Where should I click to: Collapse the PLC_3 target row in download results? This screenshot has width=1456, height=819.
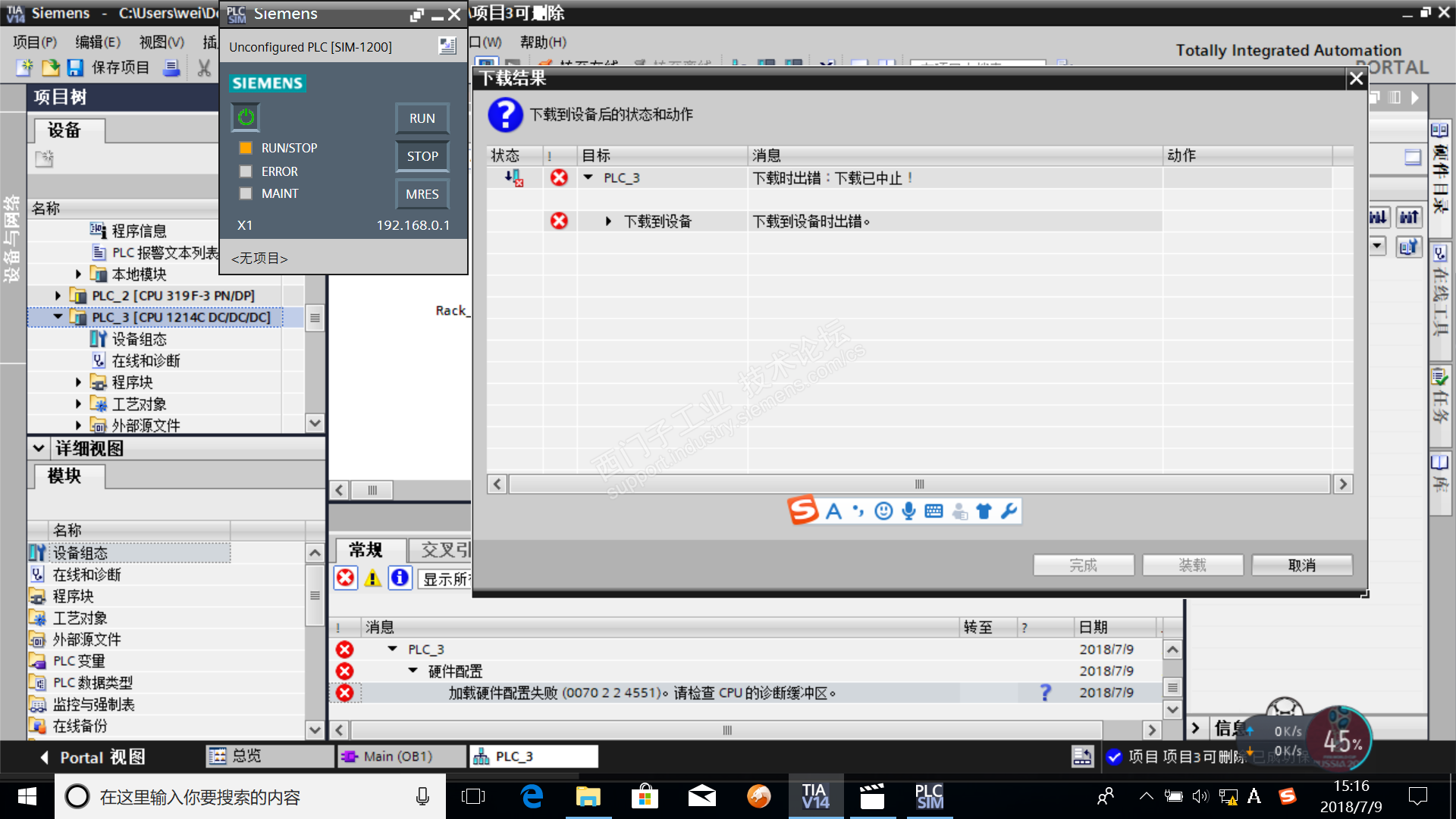588,177
